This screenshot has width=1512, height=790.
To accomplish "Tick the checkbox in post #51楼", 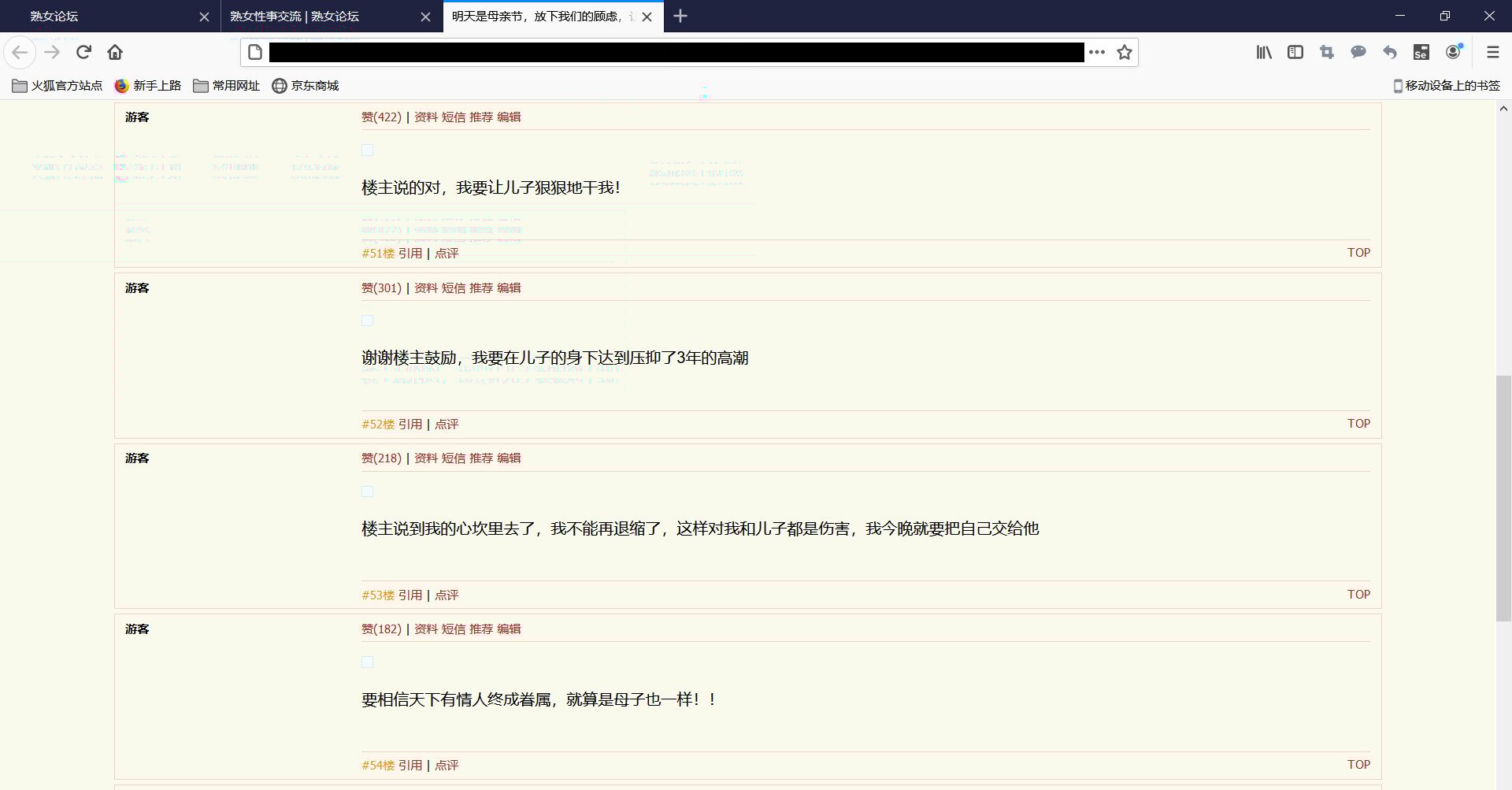I will [367, 150].
